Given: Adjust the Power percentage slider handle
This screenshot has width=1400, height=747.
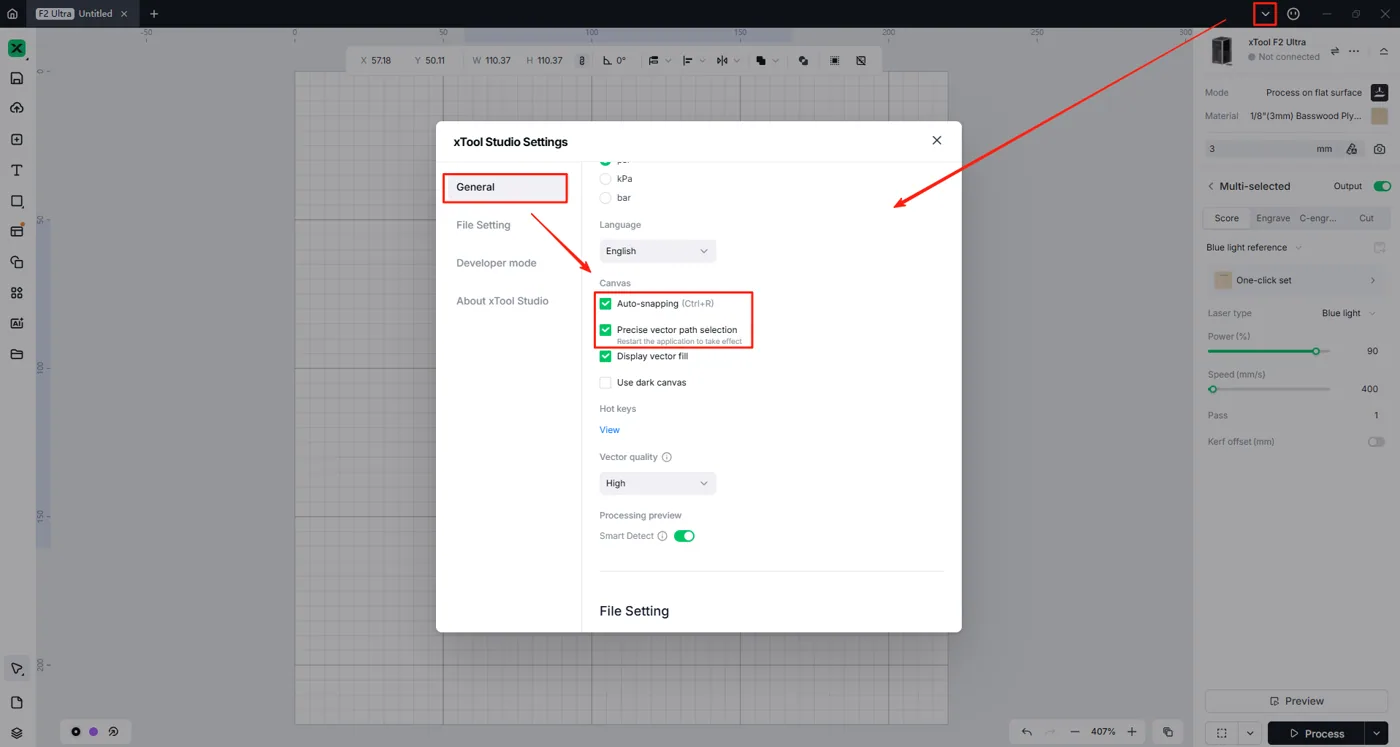Looking at the screenshot, I should 1316,351.
